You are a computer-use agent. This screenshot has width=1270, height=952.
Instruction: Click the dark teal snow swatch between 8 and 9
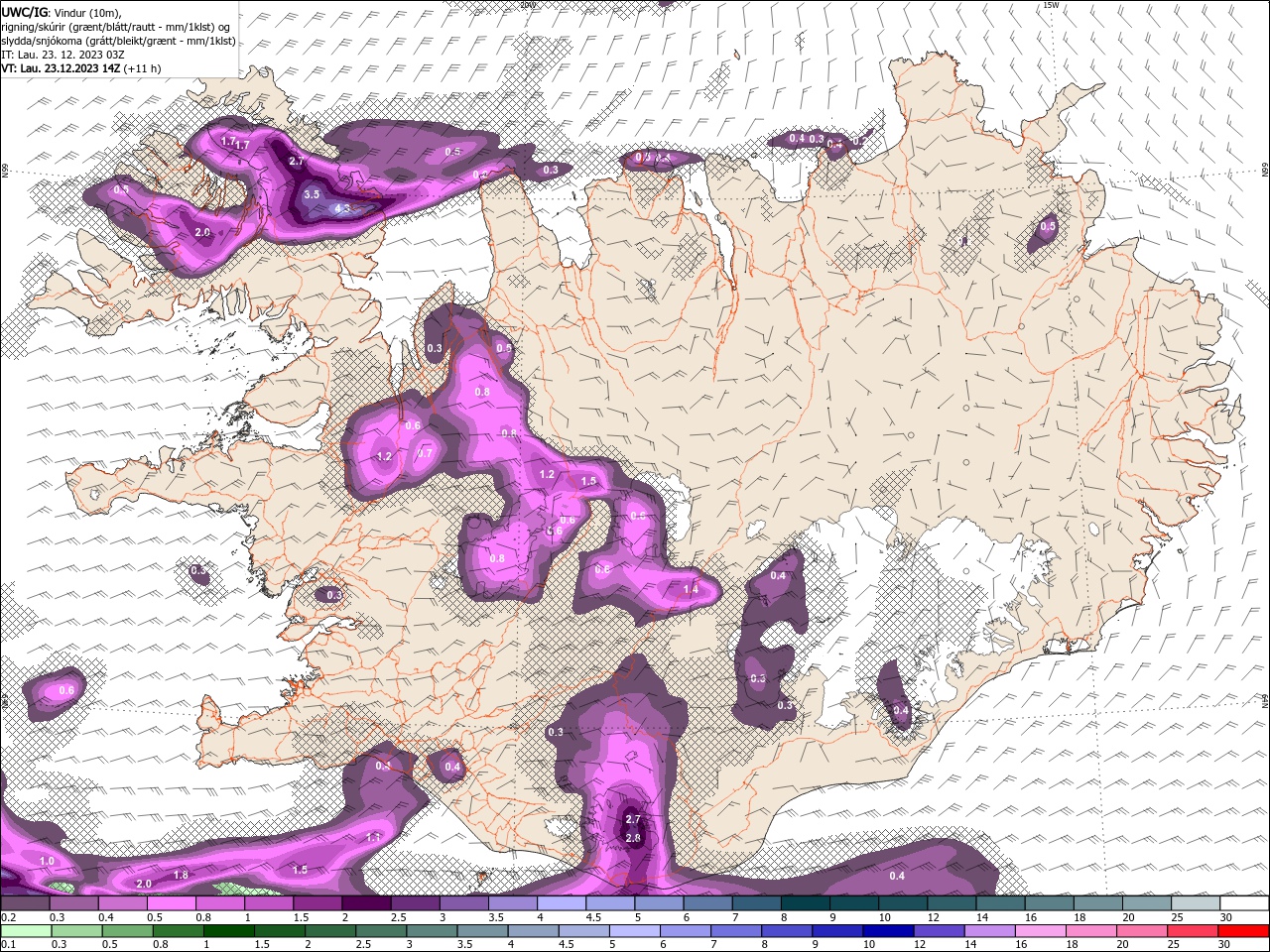[x=806, y=903]
